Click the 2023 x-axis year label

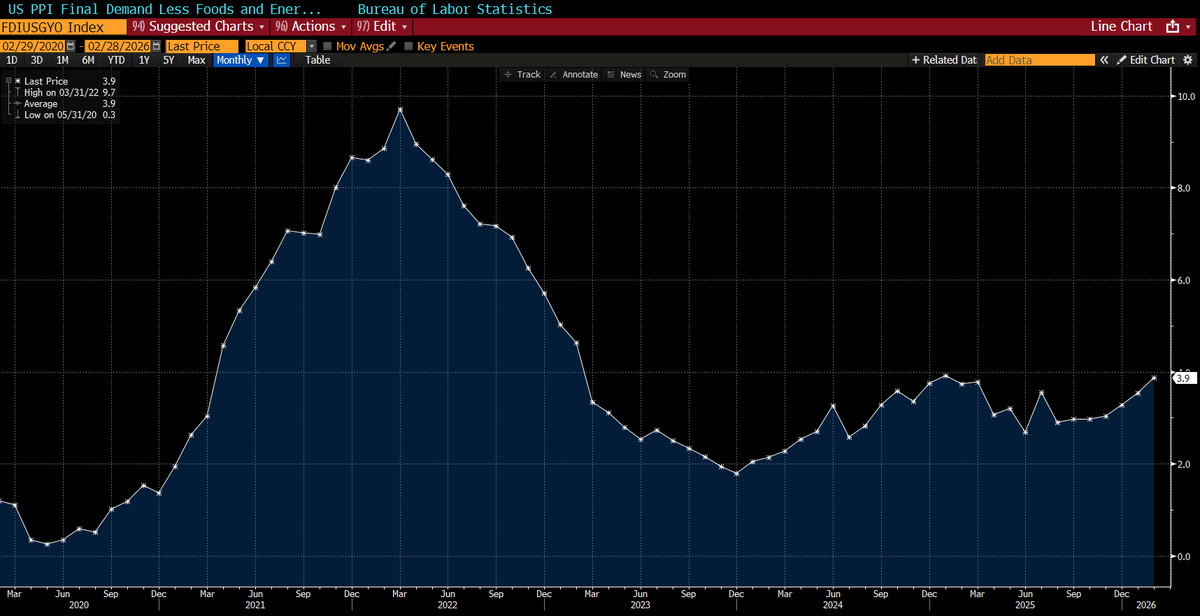pos(639,605)
